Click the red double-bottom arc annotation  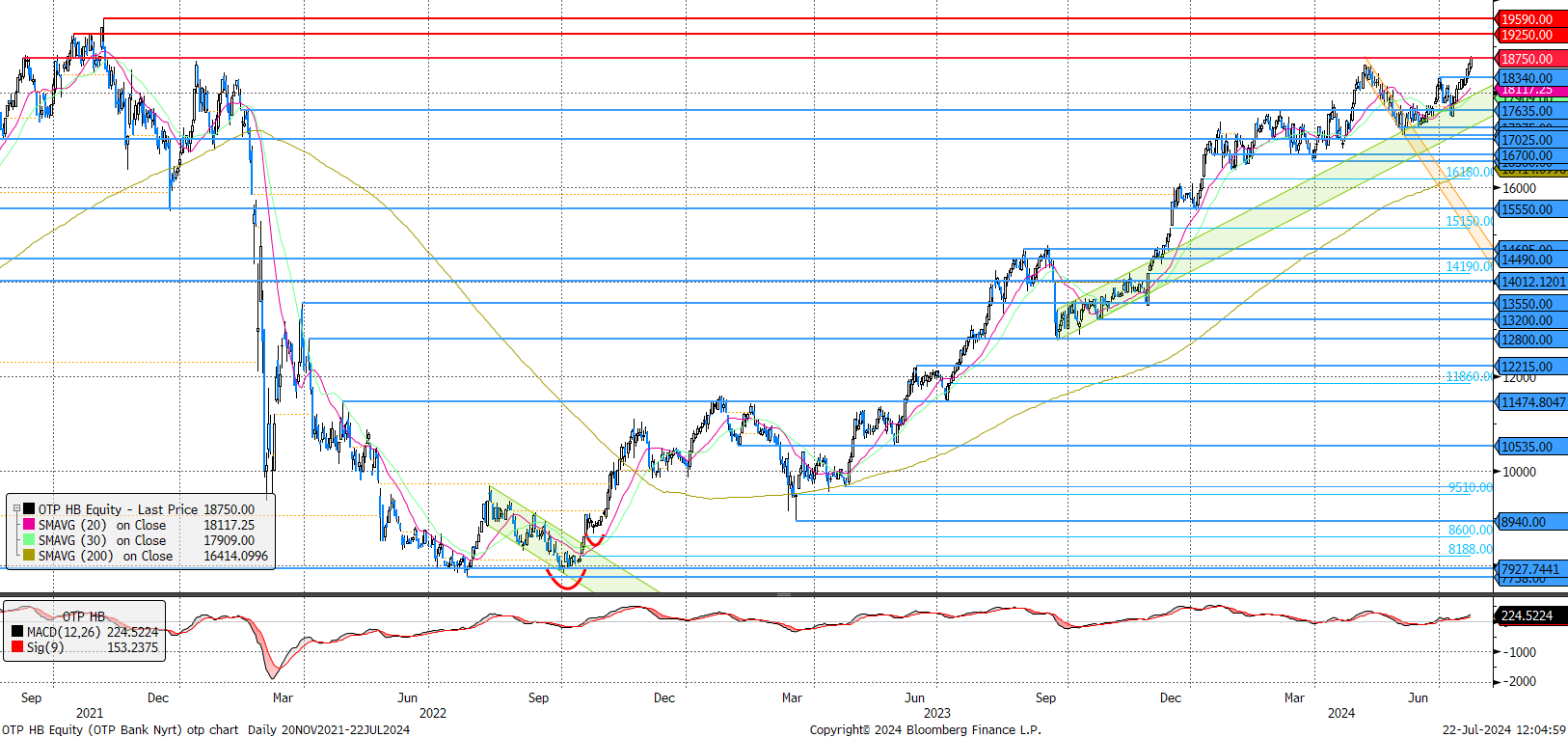click(x=566, y=582)
